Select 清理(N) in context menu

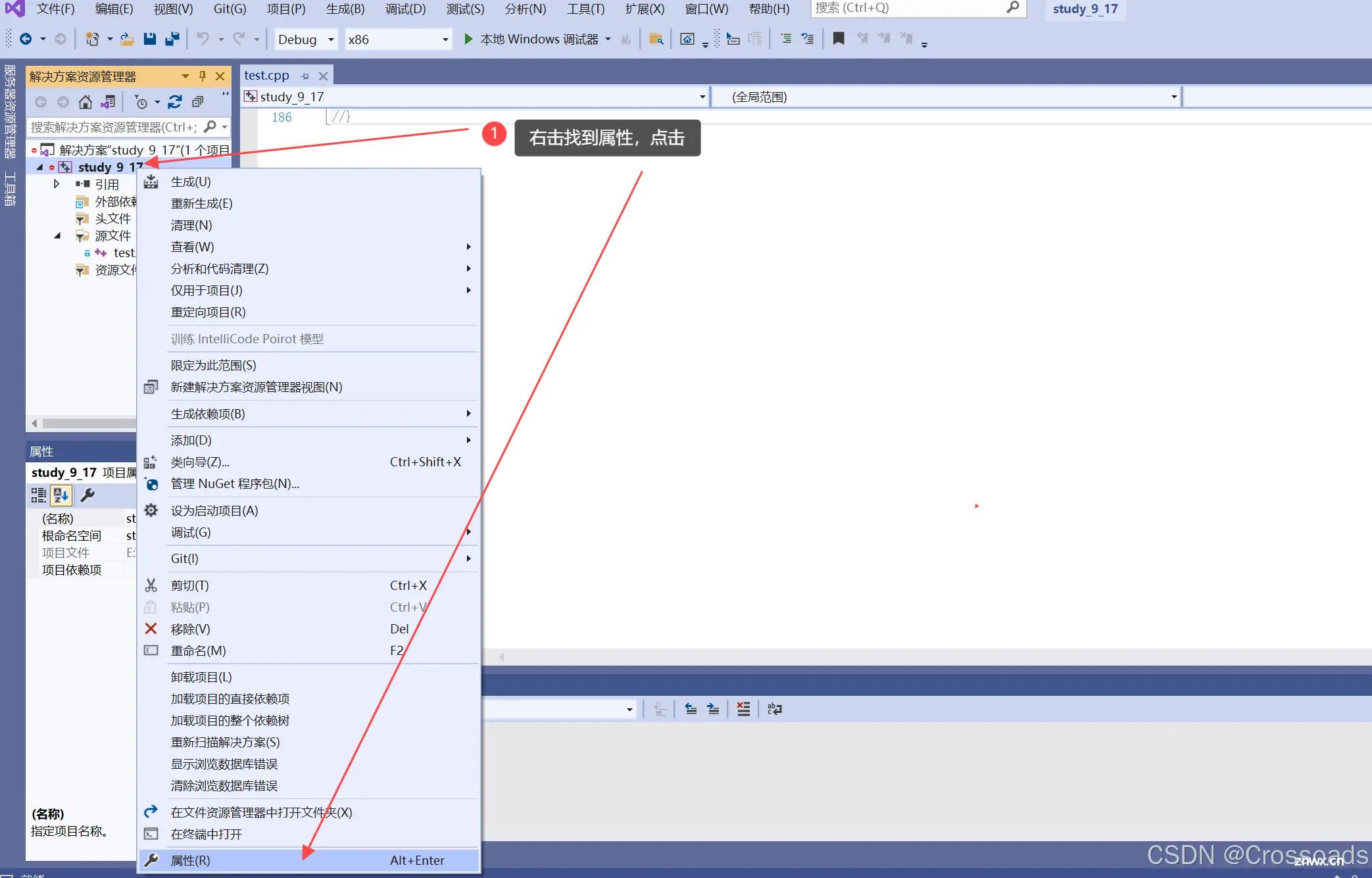pos(309,225)
